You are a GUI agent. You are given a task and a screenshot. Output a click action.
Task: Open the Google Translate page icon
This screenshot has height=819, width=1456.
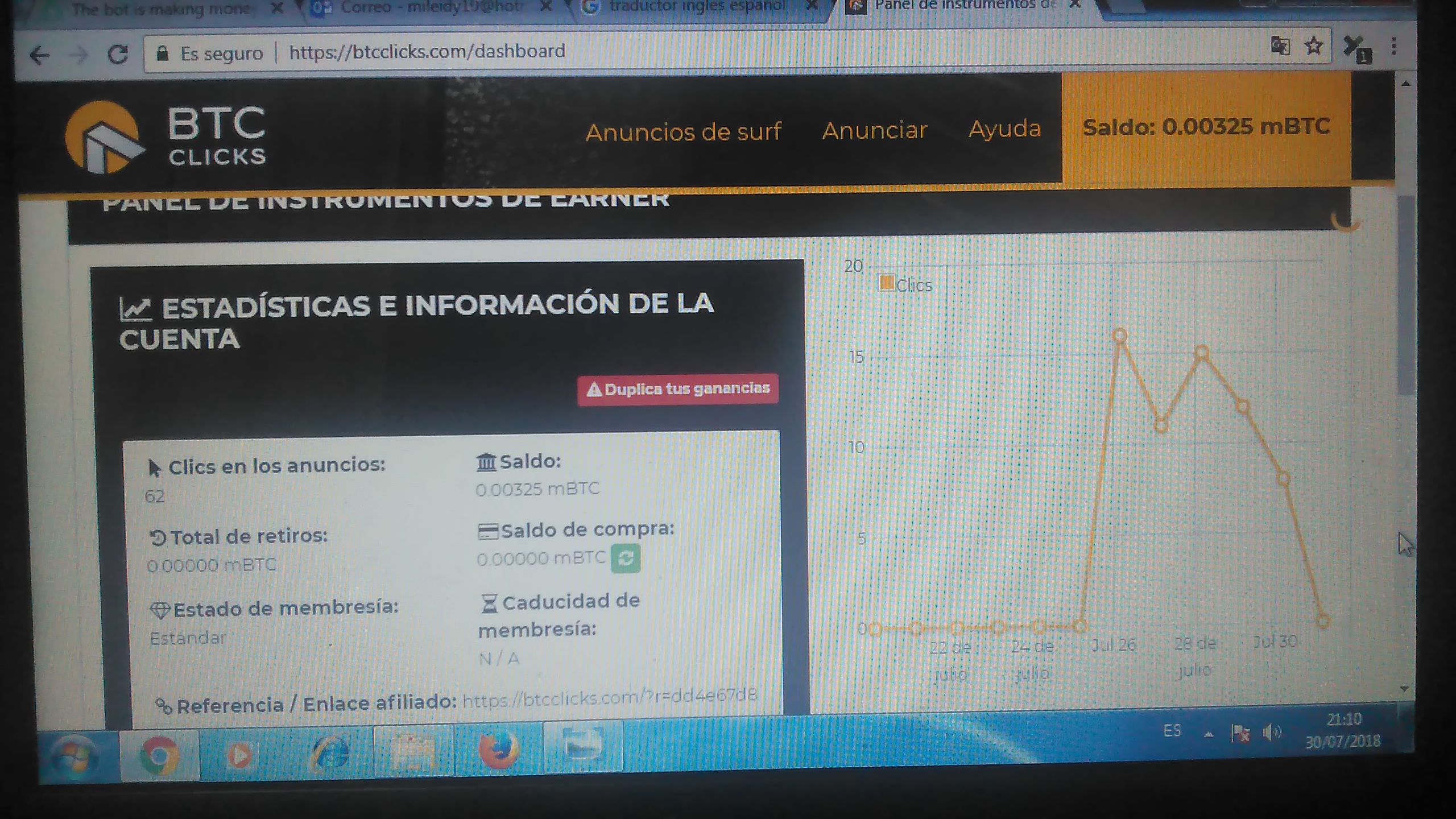1280,45
